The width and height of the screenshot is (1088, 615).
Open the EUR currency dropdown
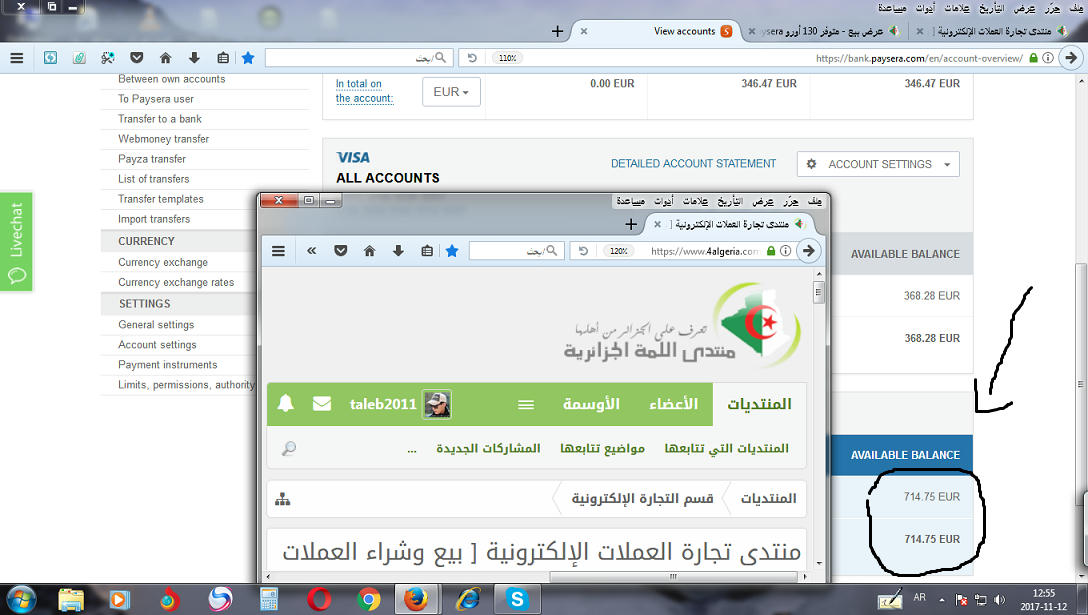pos(451,92)
